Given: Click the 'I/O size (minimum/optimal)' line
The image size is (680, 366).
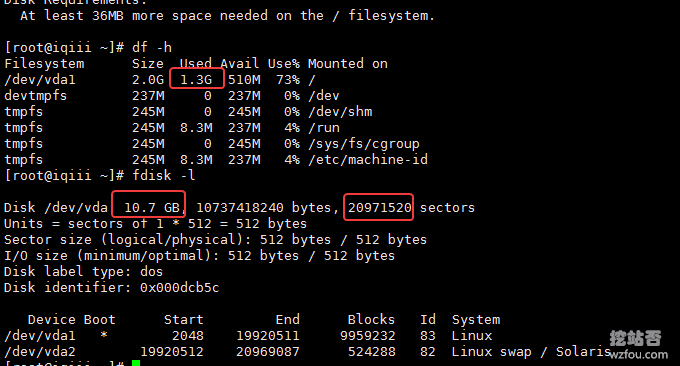Looking at the screenshot, I should (x=199, y=256).
